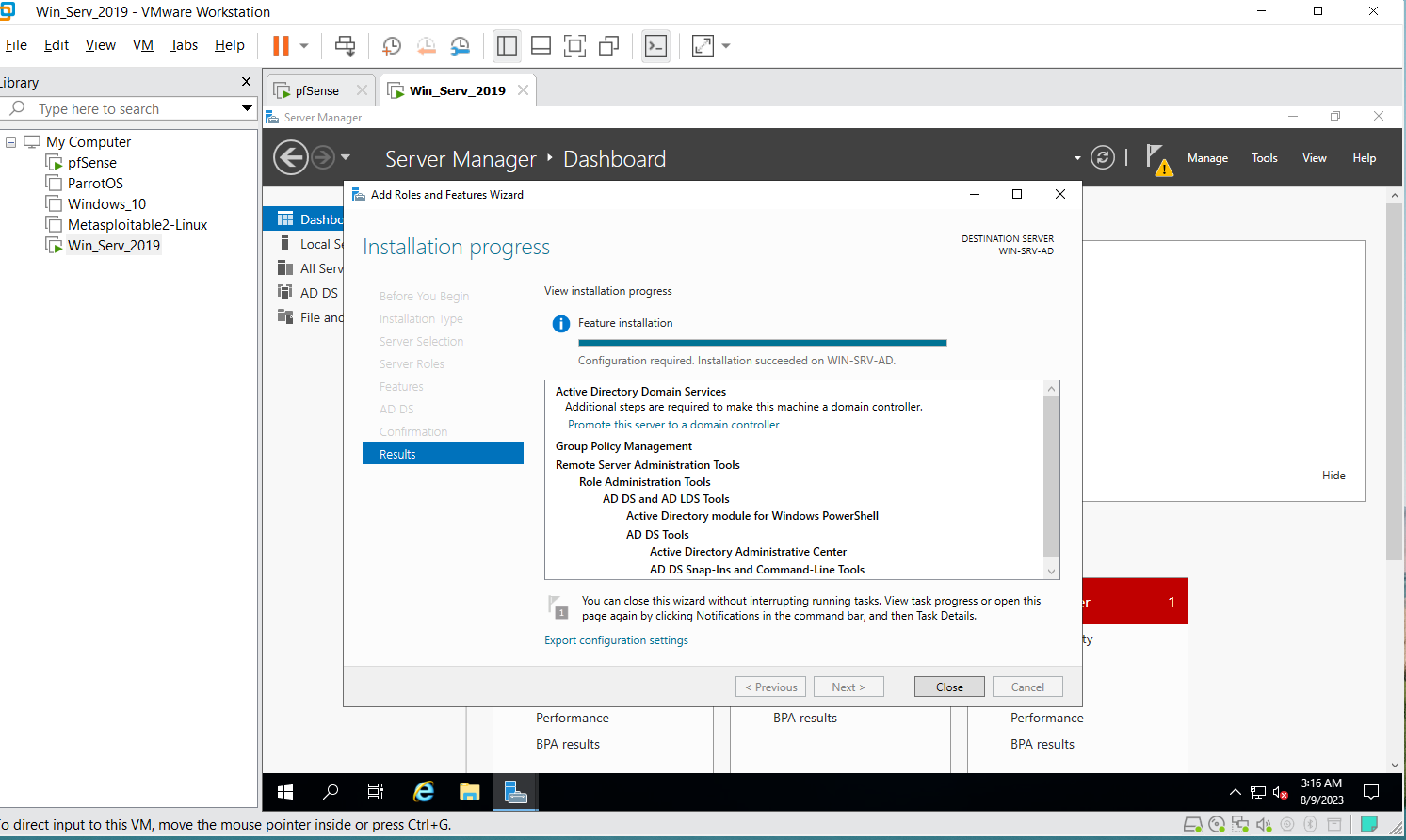Image resolution: width=1406 pixels, height=840 pixels.
Task: Revert VM to previous snapshot
Action: click(x=426, y=45)
